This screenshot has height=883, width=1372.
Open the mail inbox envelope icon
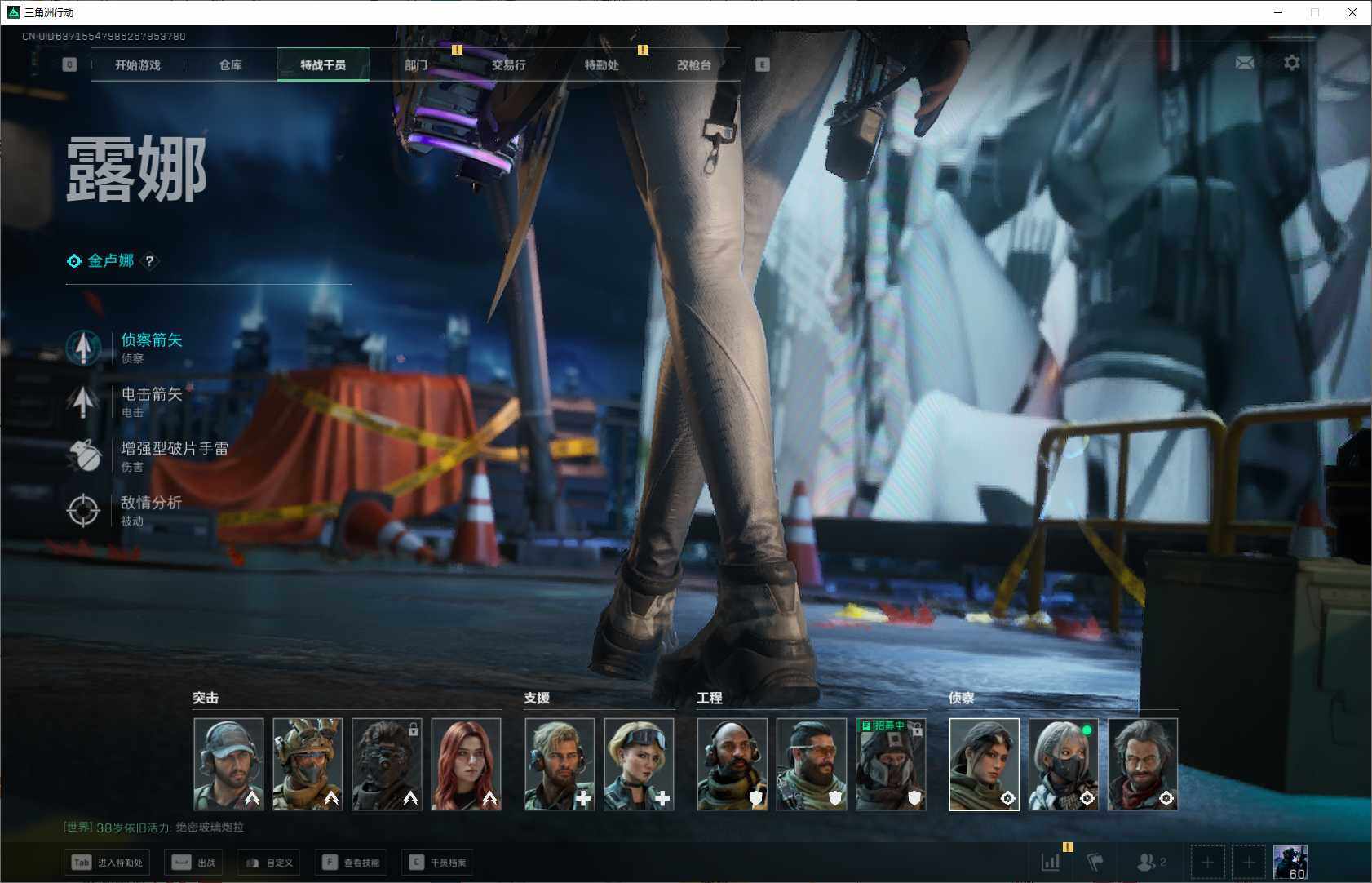(x=1244, y=63)
